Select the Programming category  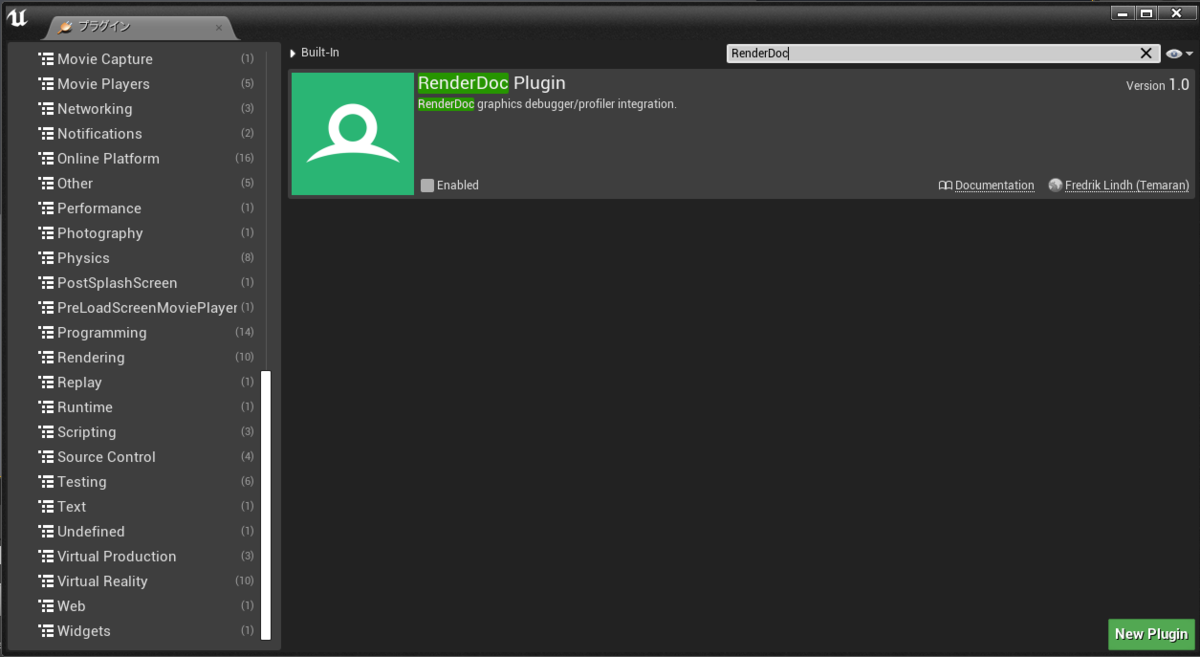click(146, 333)
